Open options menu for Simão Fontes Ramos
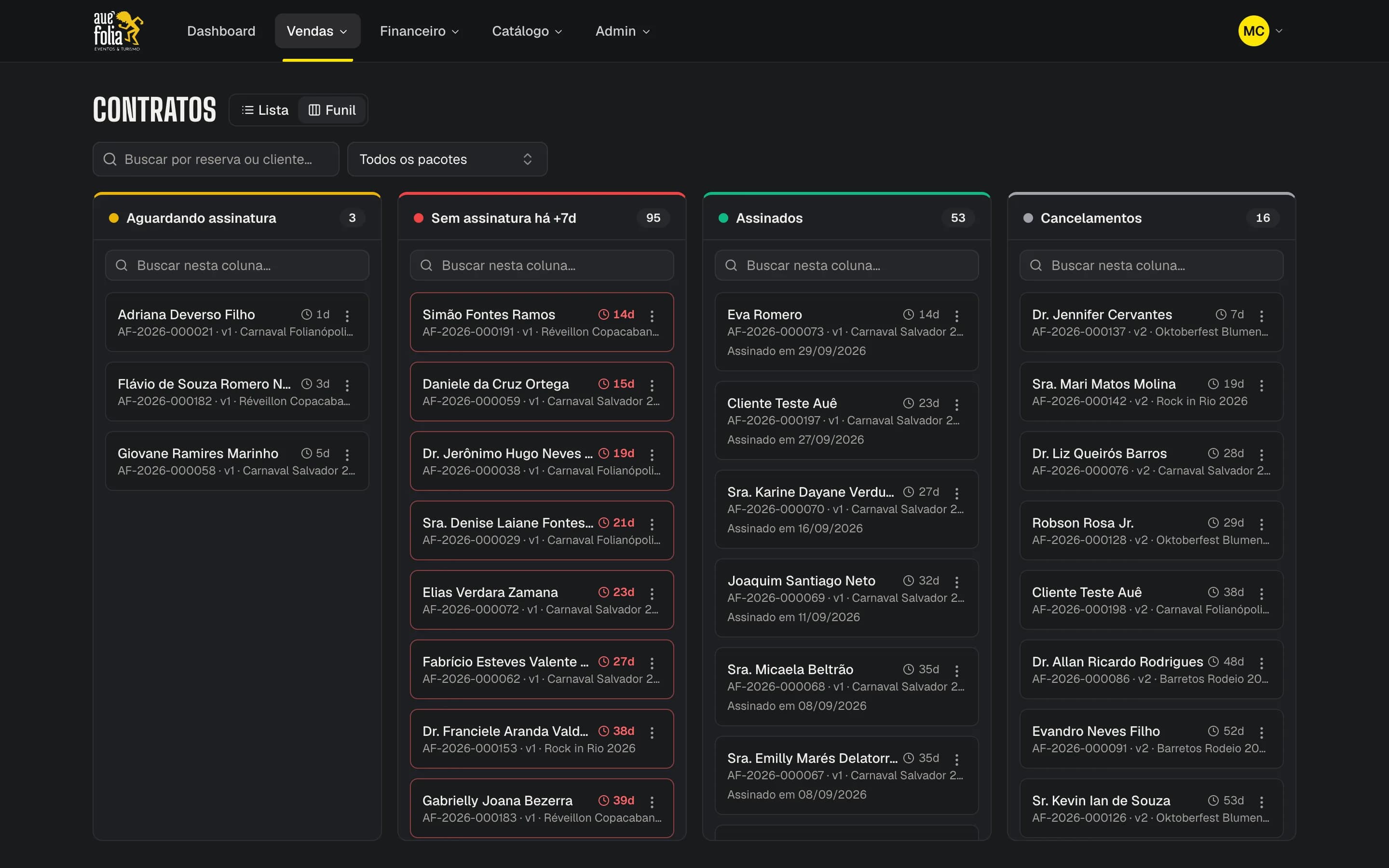Viewport: 1389px width, 868px height. [652, 316]
